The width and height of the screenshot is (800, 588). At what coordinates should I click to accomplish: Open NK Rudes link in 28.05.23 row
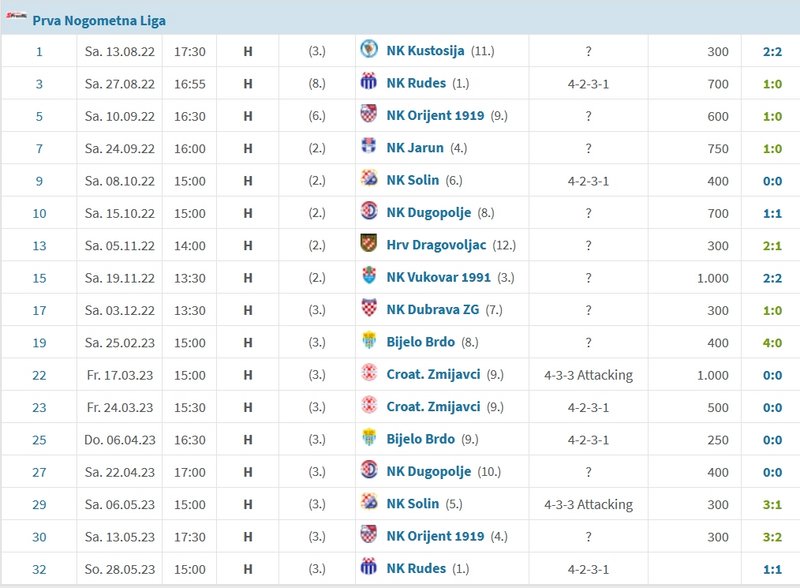(416, 568)
